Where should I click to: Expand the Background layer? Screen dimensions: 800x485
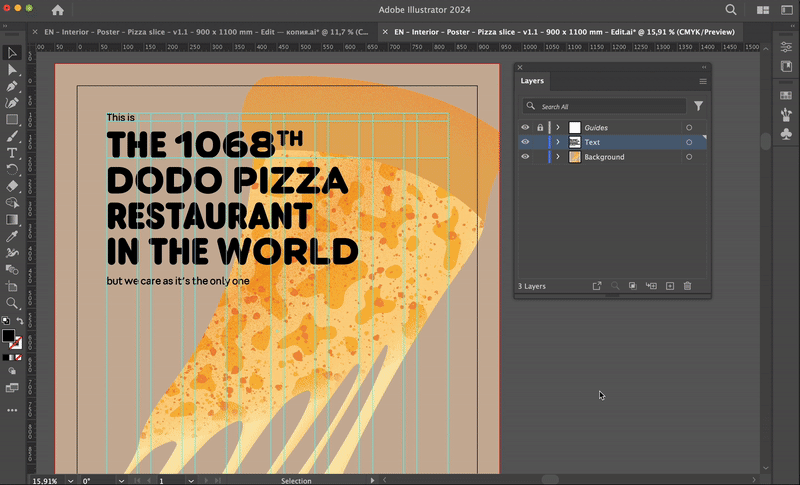coord(558,157)
